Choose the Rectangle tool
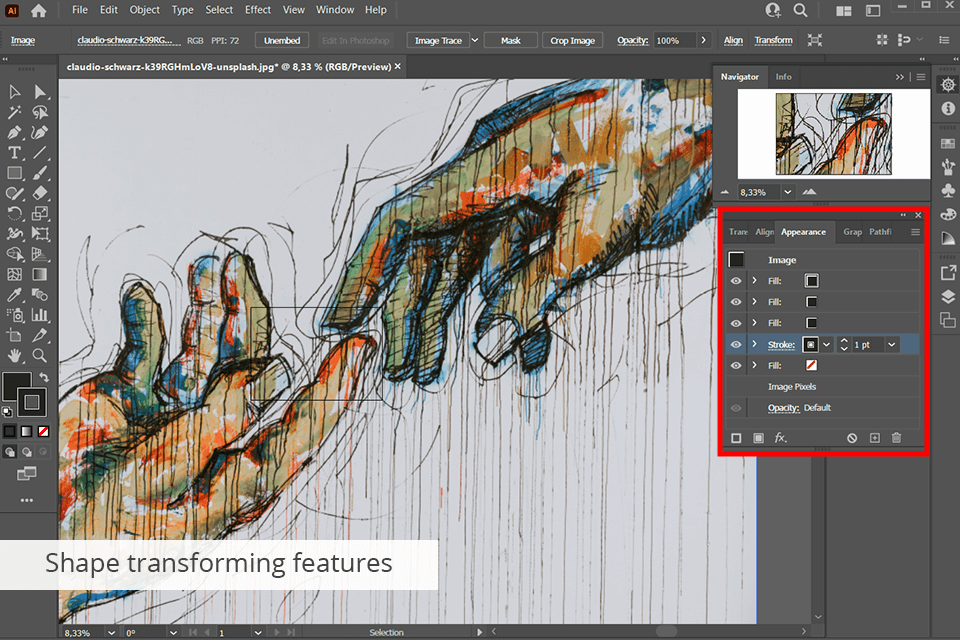The width and height of the screenshot is (960, 640). pos(15,173)
